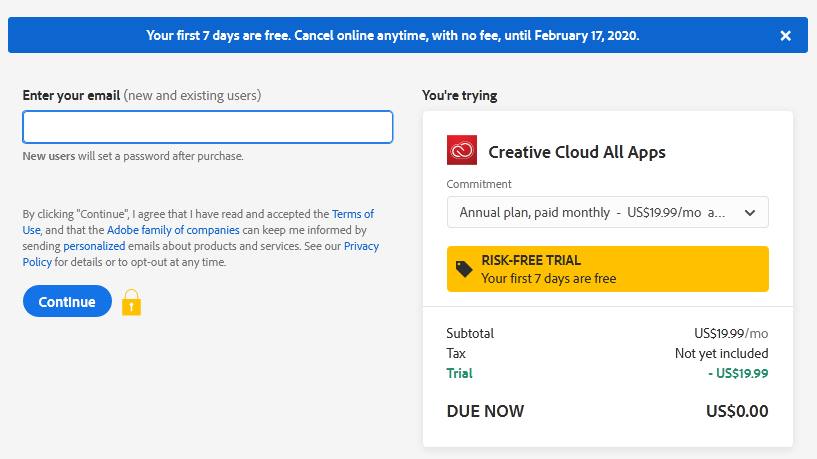Screen dimensions: 817x459
Task: Click the yellow padlock security icon
Action: (x=131, y=302)
